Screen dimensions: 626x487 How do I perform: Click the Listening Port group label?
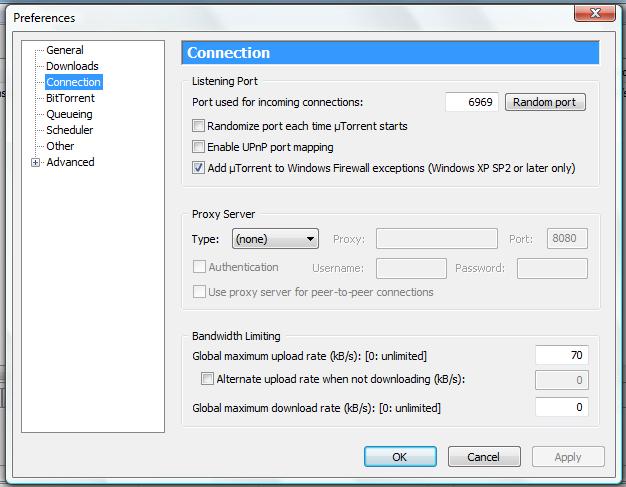coord(225,81)
